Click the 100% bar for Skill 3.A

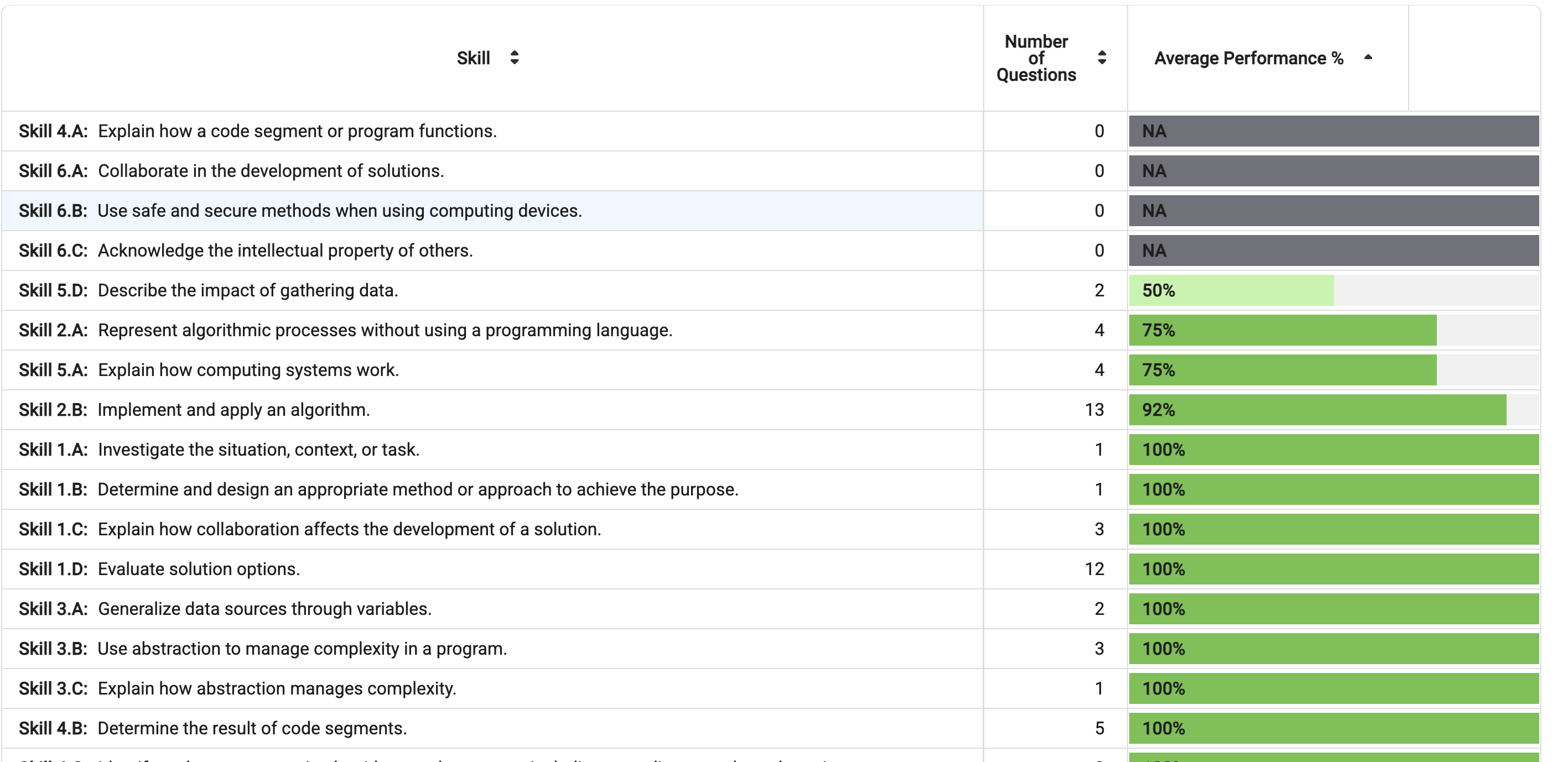[1333, 609]
